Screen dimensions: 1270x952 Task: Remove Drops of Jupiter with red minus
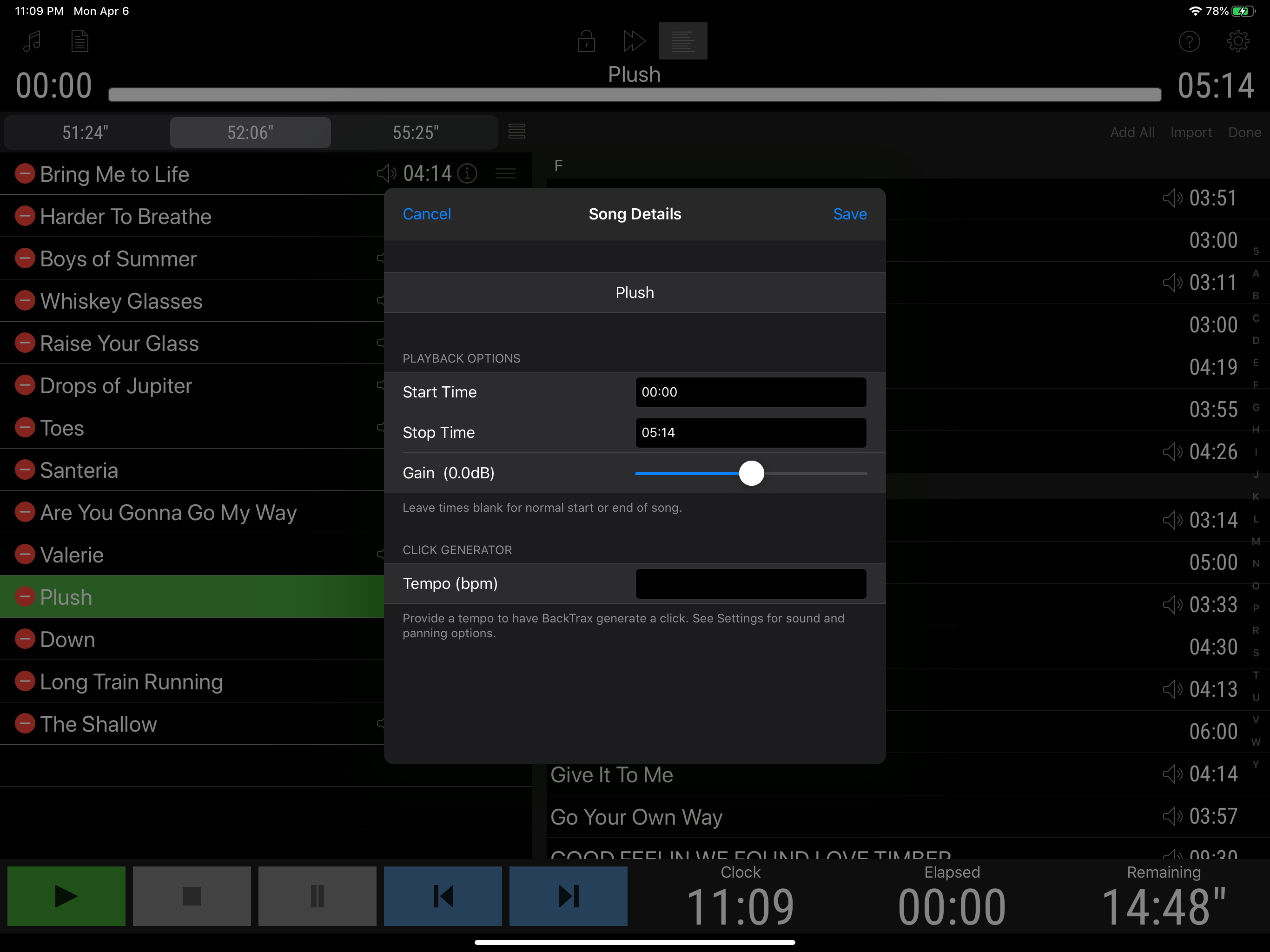point(25,385)
